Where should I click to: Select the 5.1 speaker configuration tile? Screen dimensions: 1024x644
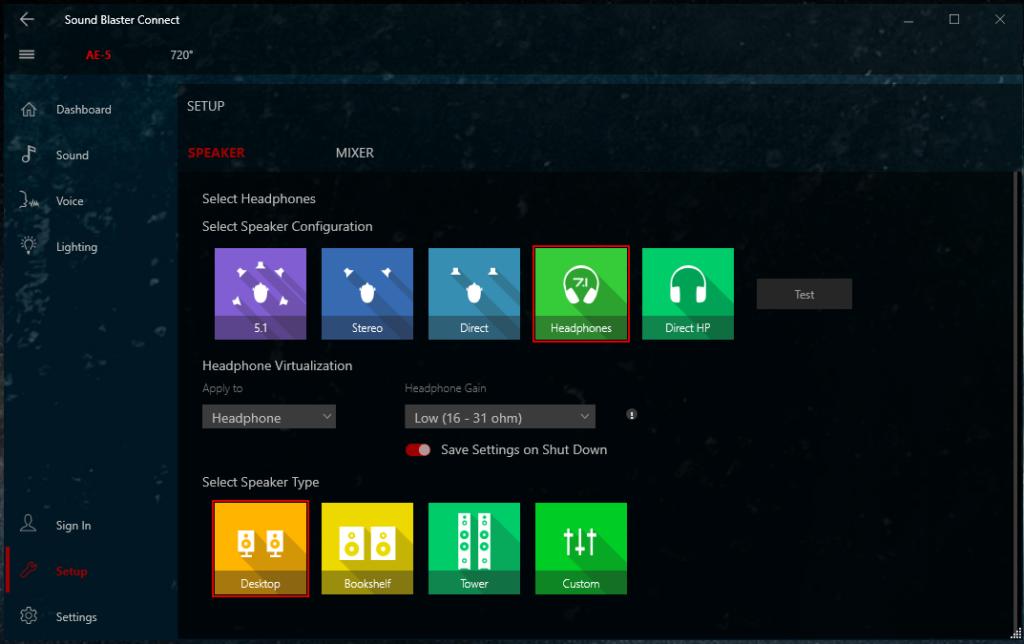[x=260, y=293]
